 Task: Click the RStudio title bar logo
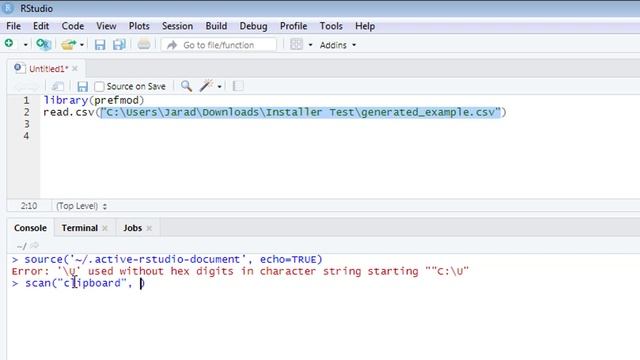(8, 8)
